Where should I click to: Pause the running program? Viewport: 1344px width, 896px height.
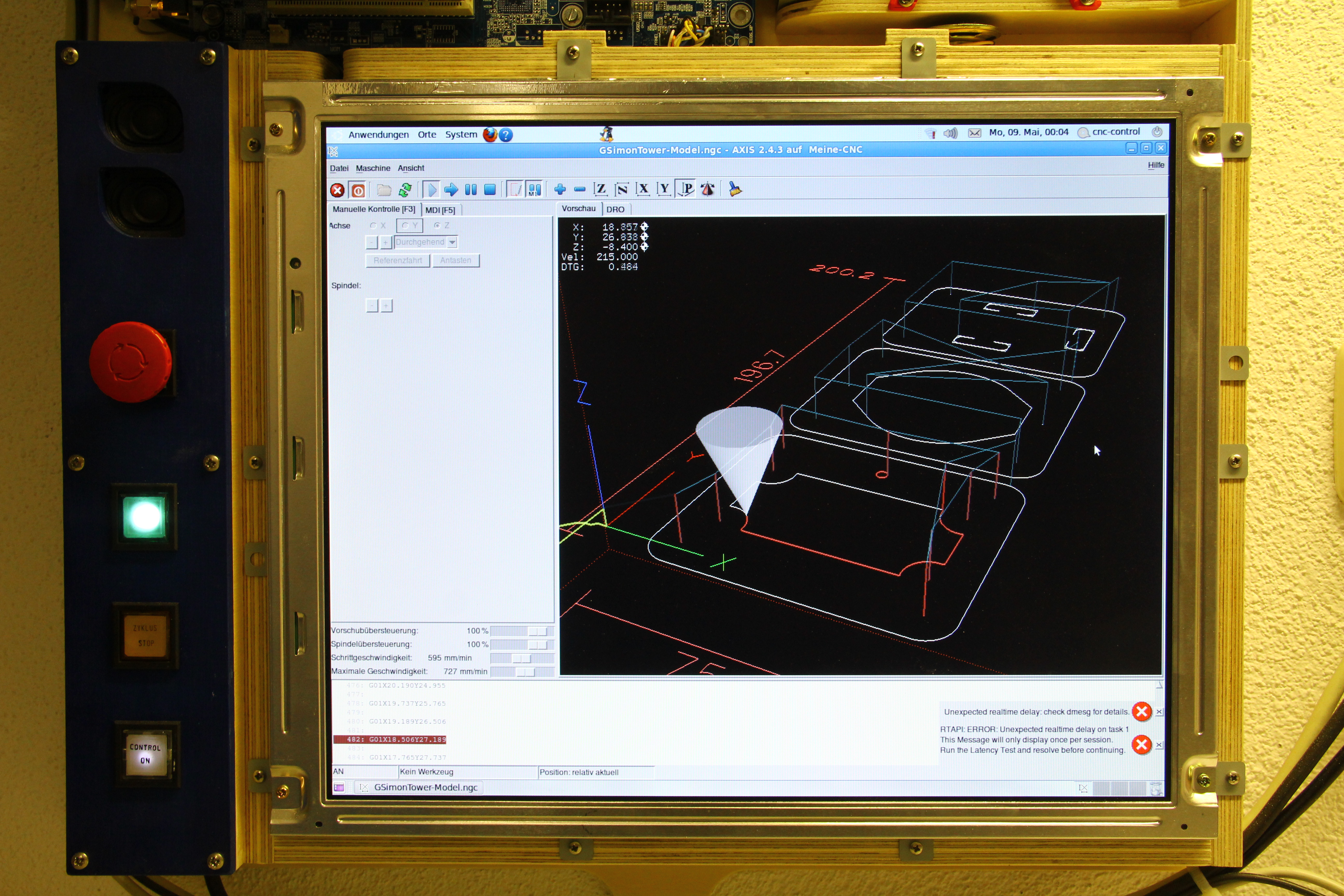470,190
